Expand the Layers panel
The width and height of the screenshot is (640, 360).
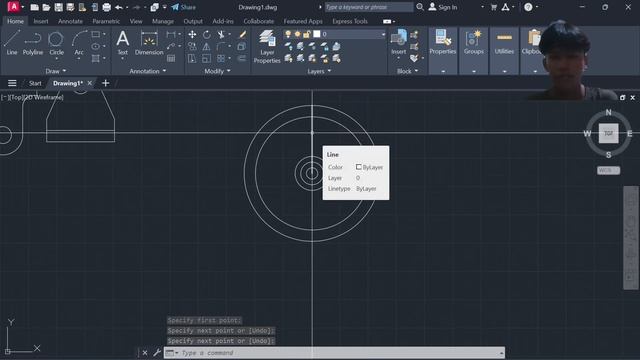319,71
